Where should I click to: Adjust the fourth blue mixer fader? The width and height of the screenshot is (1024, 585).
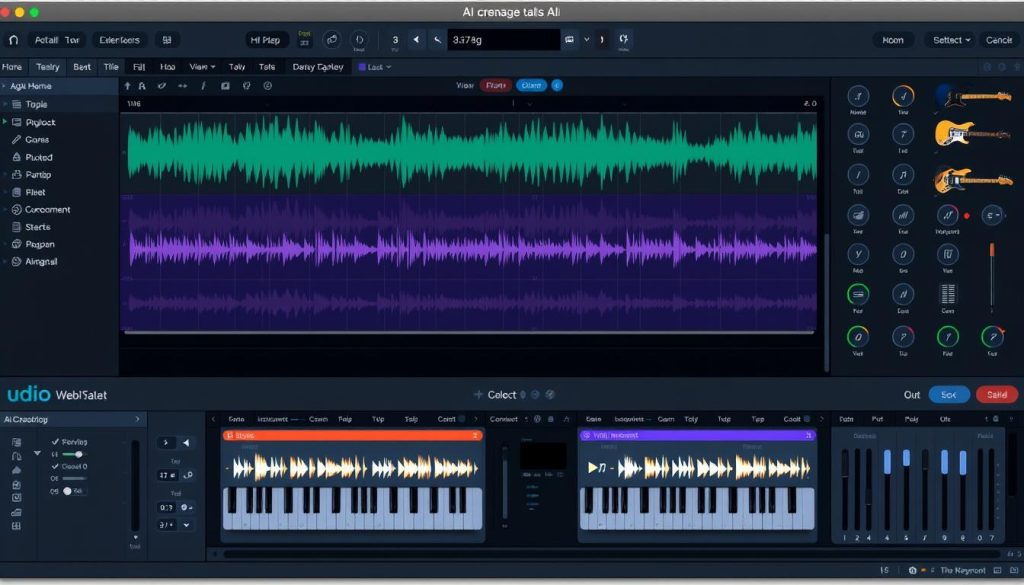coord(963,462)
